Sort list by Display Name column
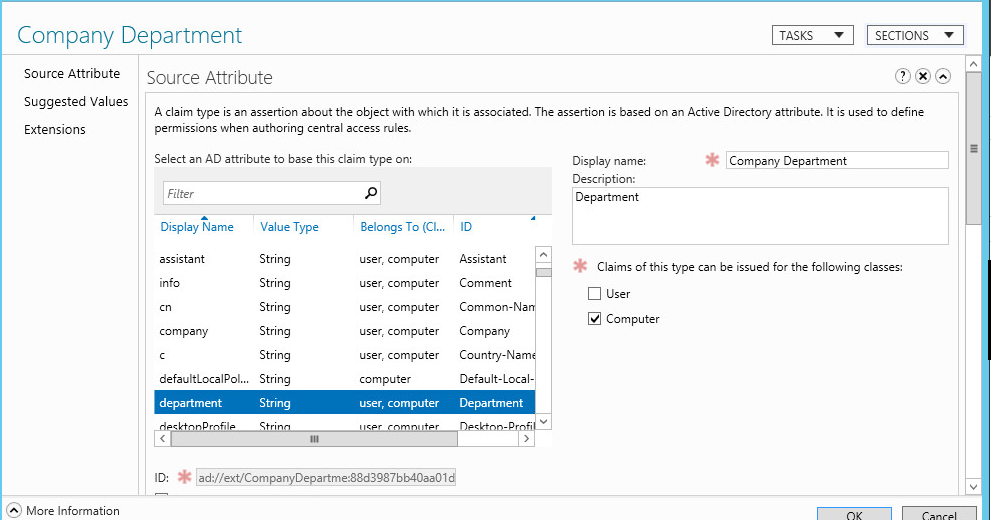The height and width of the screenshot is (520, 991). [197, 227]
